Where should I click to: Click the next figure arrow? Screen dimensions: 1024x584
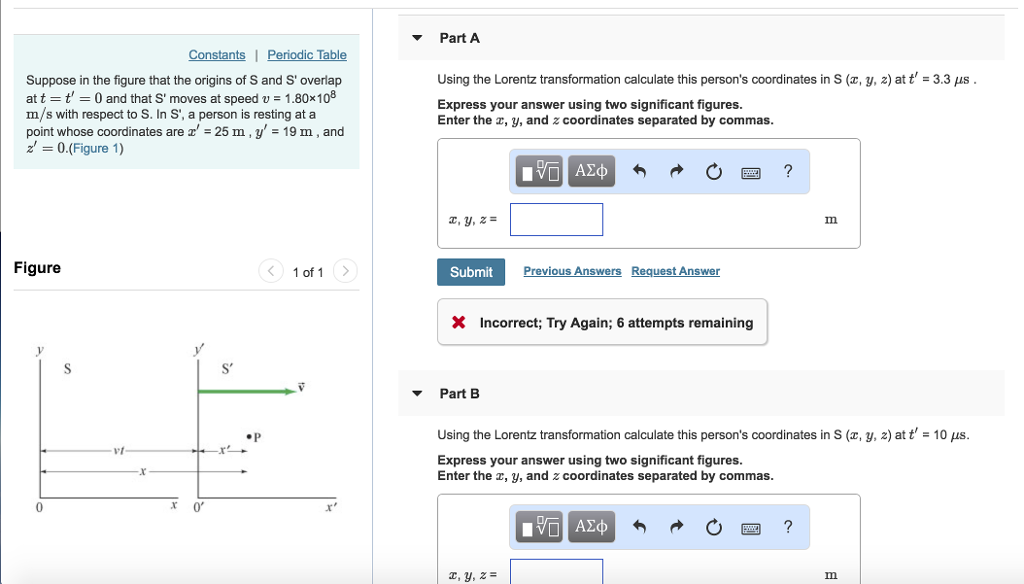345,271
